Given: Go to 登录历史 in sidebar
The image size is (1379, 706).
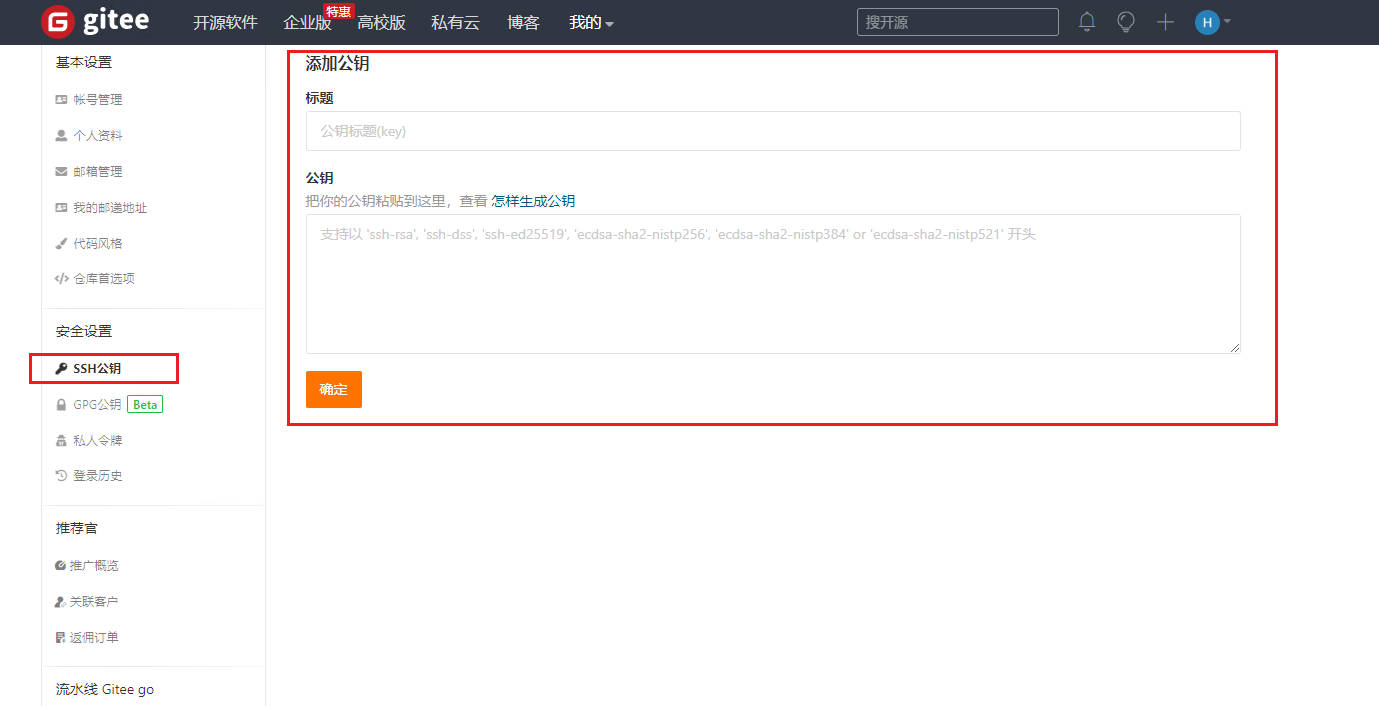Looking at the screenshot, I should coord(97,476).
